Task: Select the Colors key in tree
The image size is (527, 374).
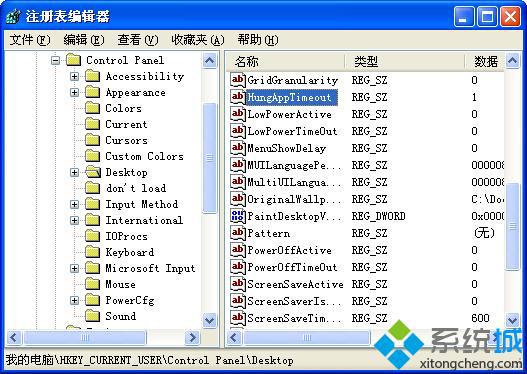Action: point(123,108)
